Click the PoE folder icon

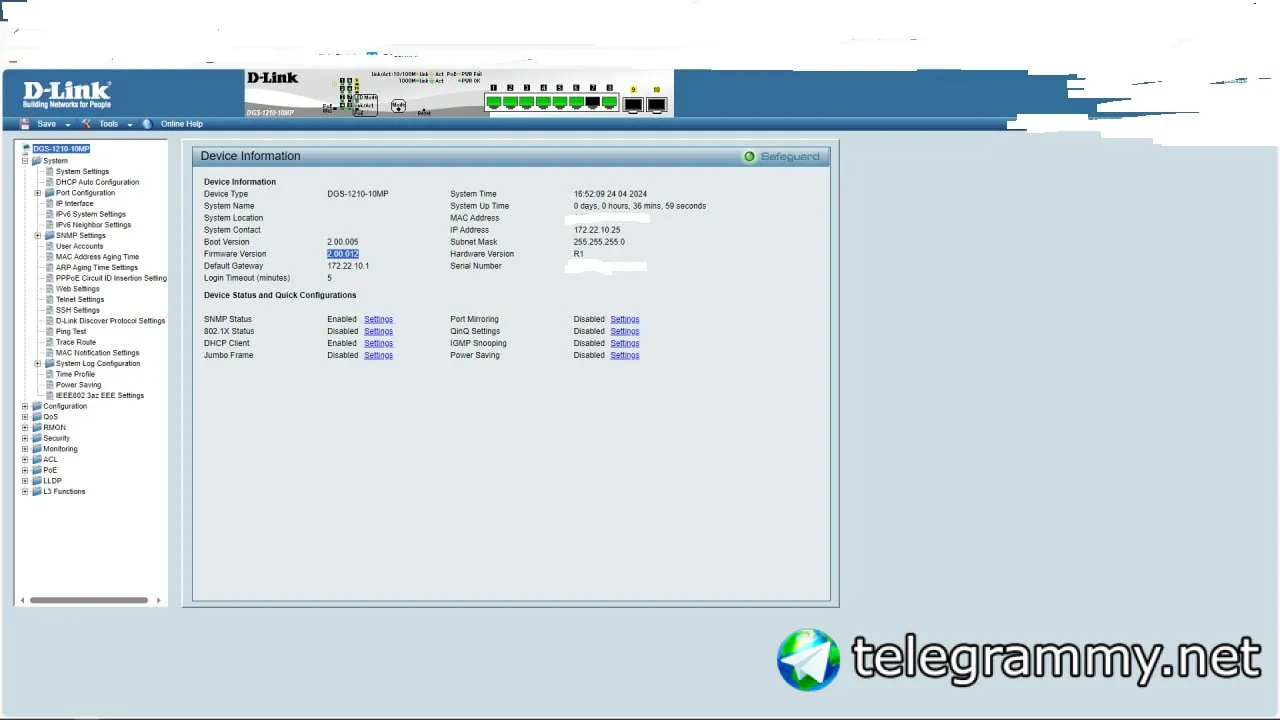(x=37, y=470)
